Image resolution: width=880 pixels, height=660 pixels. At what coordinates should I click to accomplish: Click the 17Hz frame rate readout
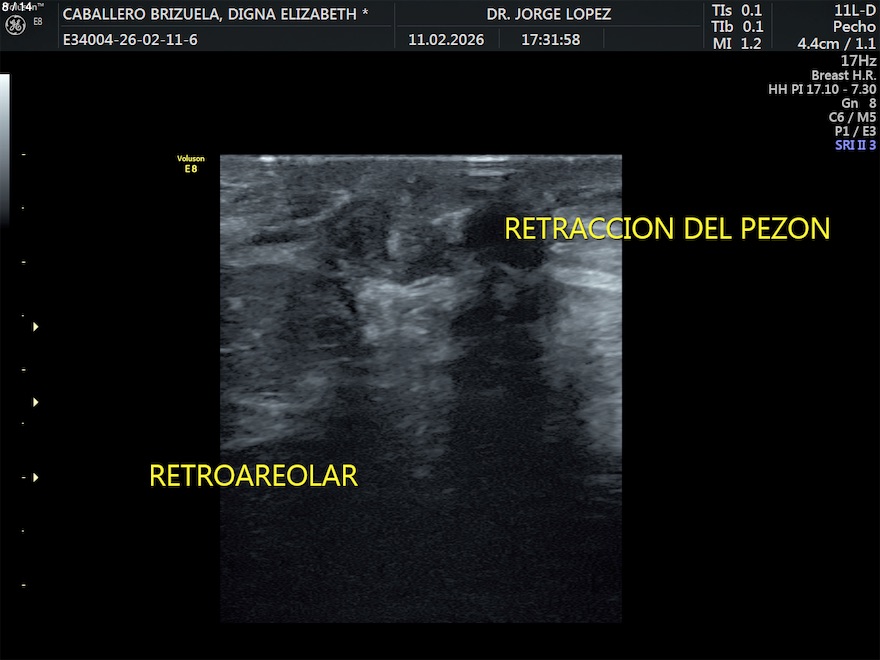pos(858,60)
